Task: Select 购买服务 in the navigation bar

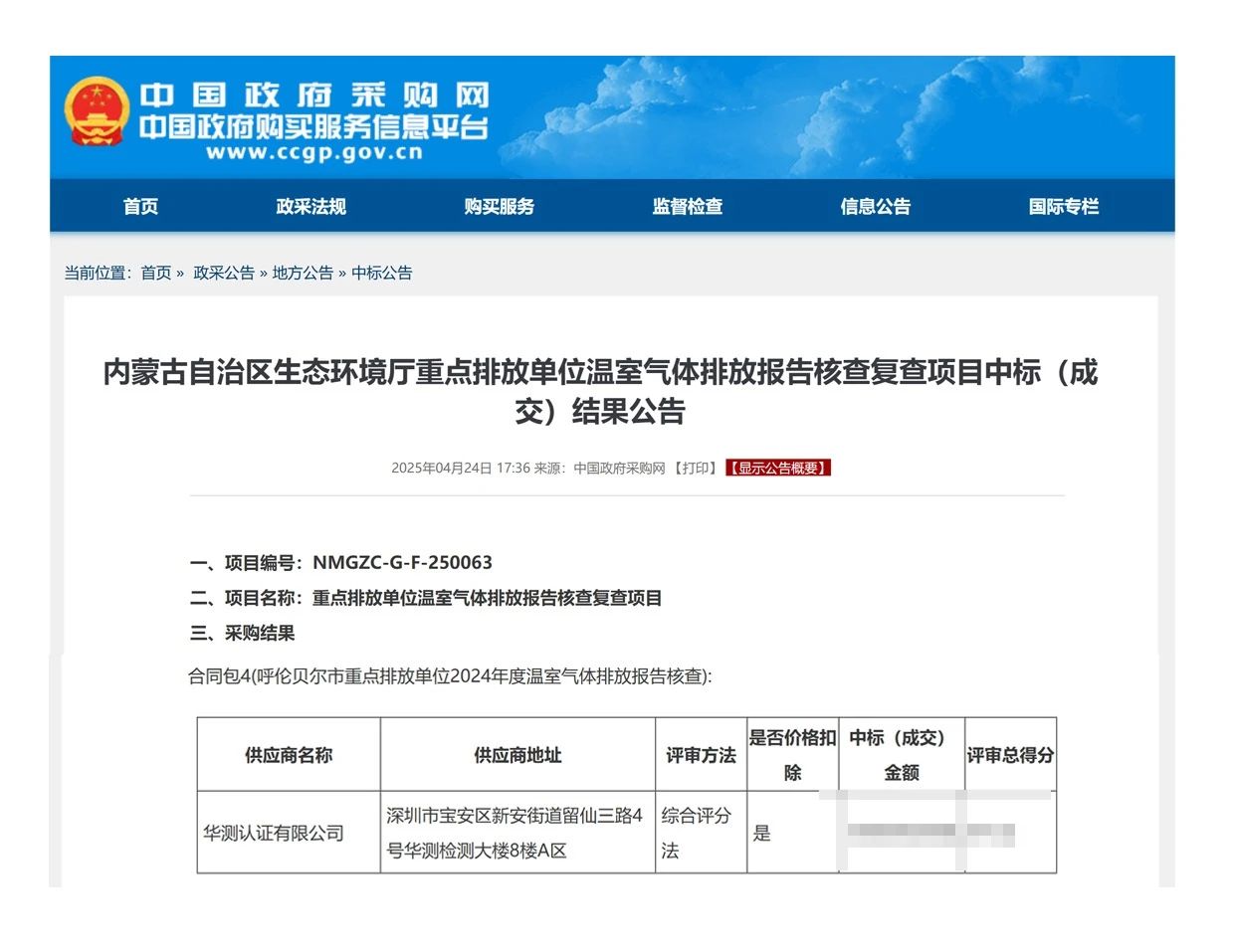Action: (x=499, y=207)
